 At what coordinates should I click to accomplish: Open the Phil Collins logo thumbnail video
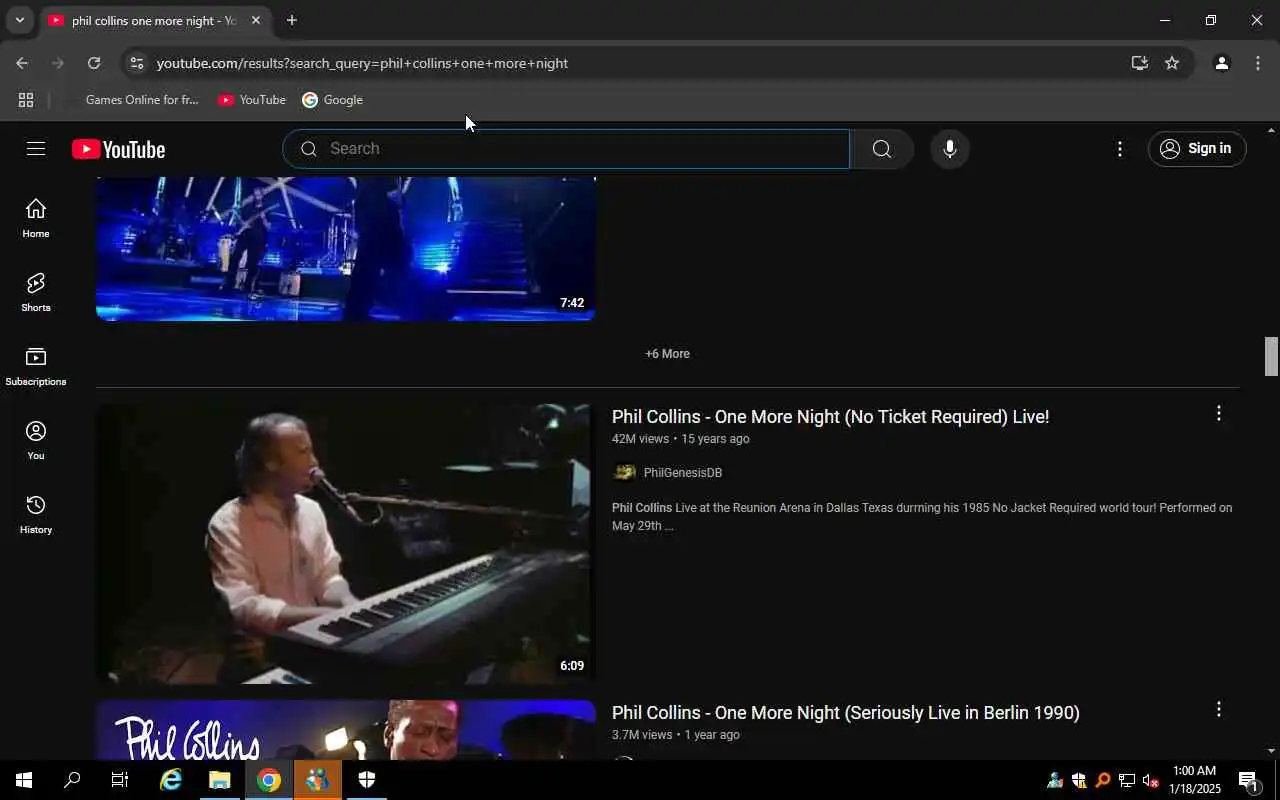click(x=345, y=730)
